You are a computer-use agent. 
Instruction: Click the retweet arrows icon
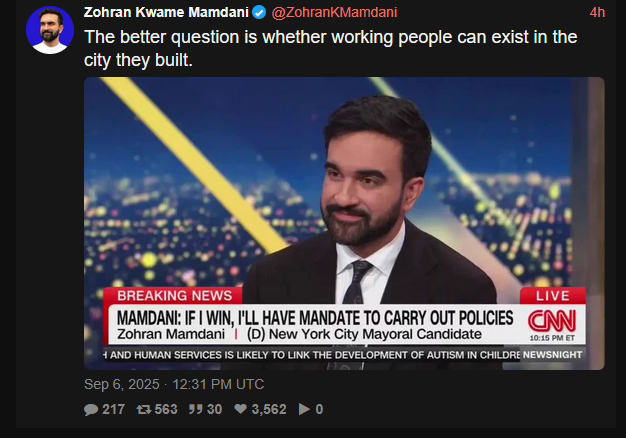coord(144,409)
